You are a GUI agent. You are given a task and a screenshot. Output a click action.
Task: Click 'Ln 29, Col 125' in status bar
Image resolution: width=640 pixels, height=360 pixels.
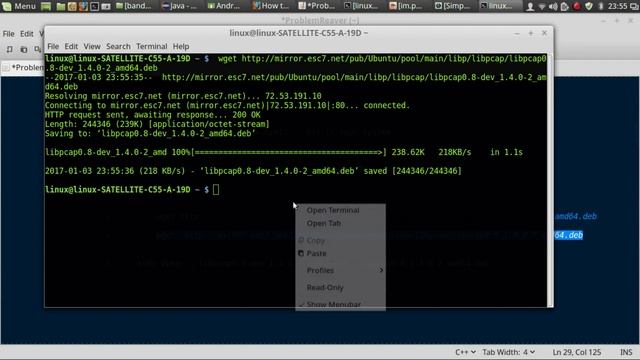577,352
